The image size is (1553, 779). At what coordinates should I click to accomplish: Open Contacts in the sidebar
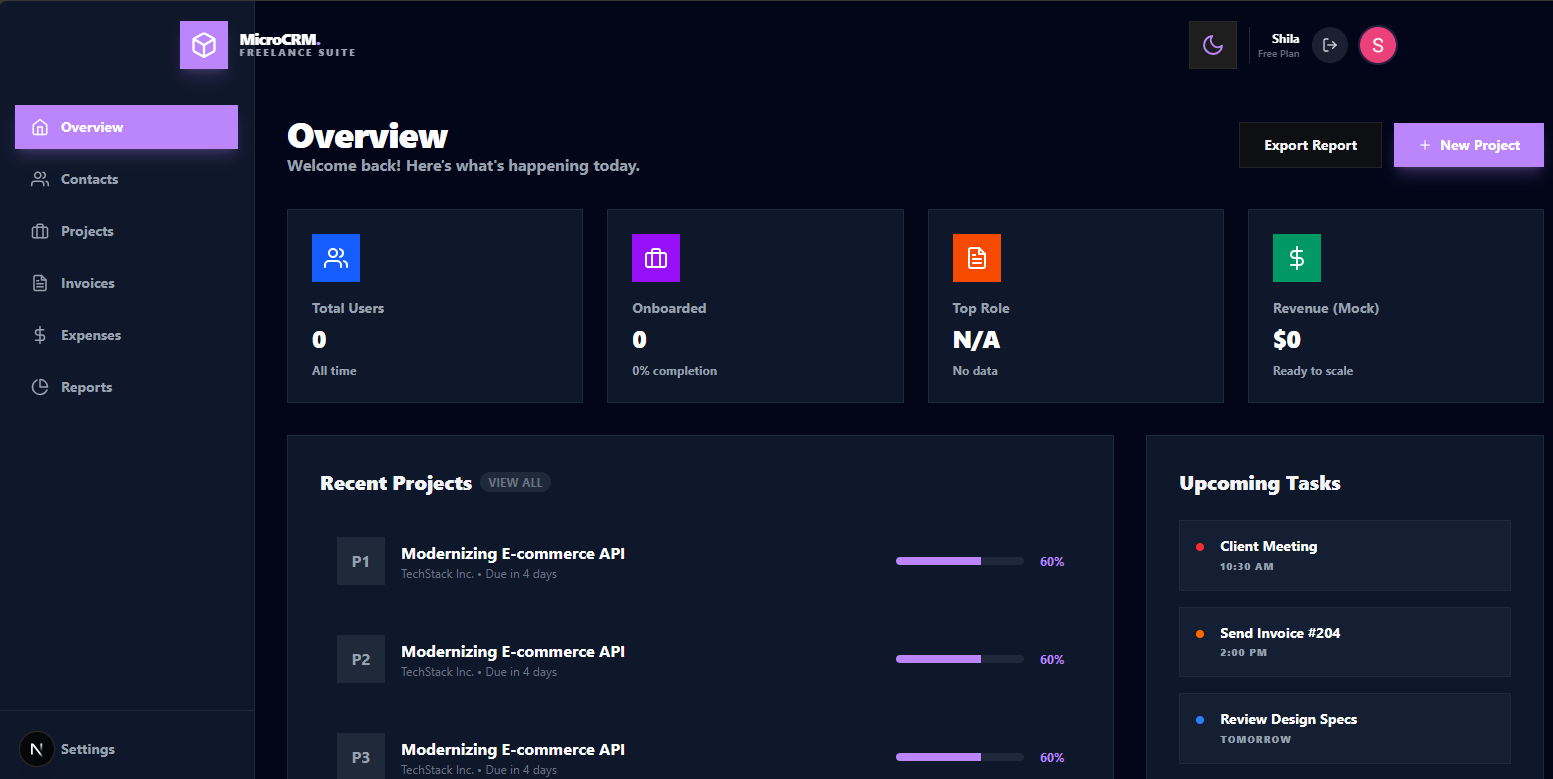click(x=89, y=179)
